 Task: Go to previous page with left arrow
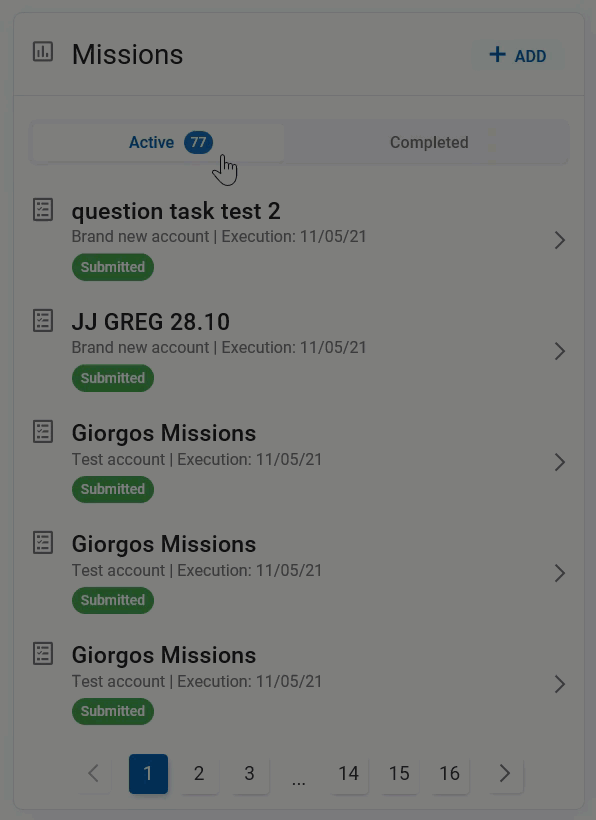tap(94, 773)
